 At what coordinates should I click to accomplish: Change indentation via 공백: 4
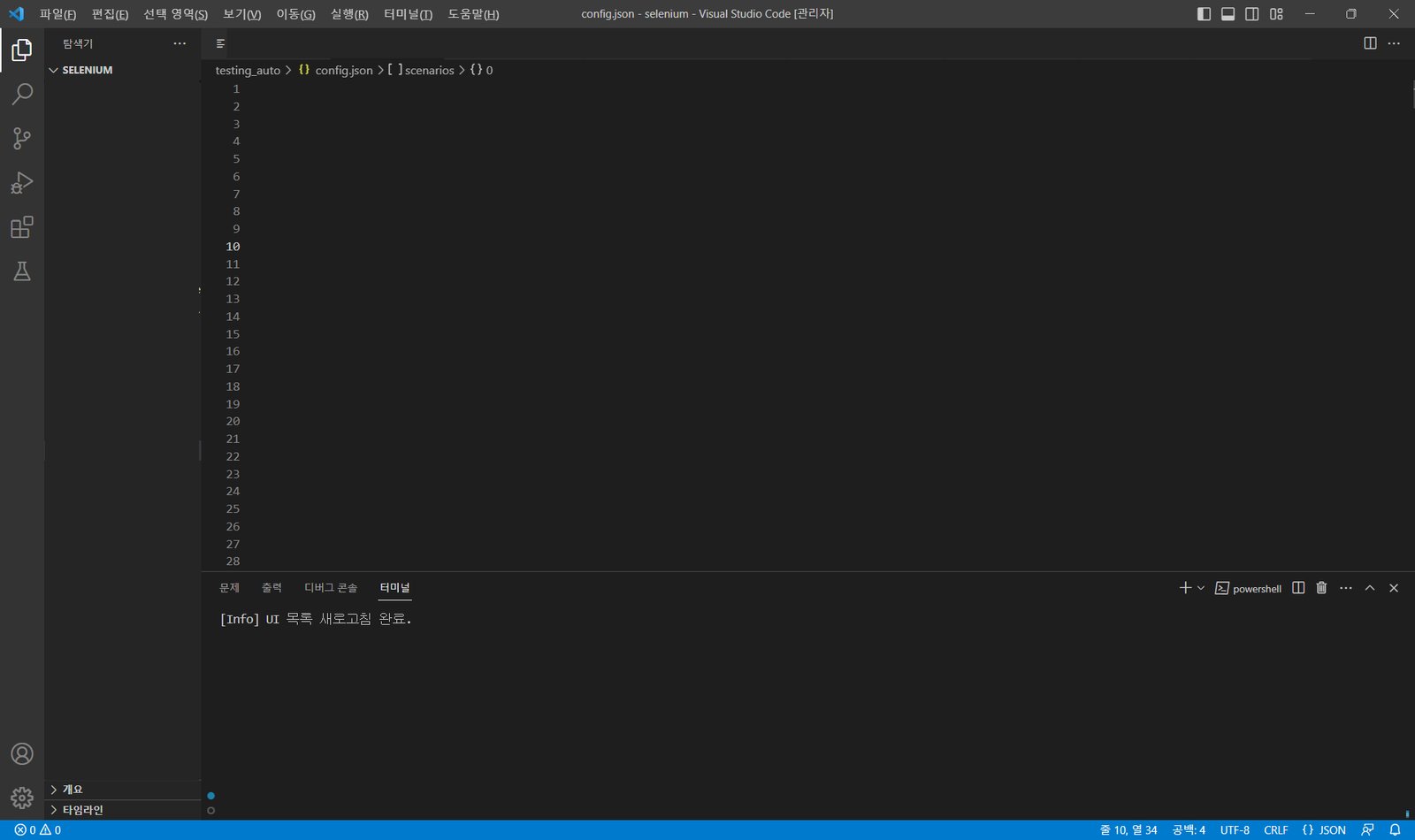click(x=1189, y=830)
